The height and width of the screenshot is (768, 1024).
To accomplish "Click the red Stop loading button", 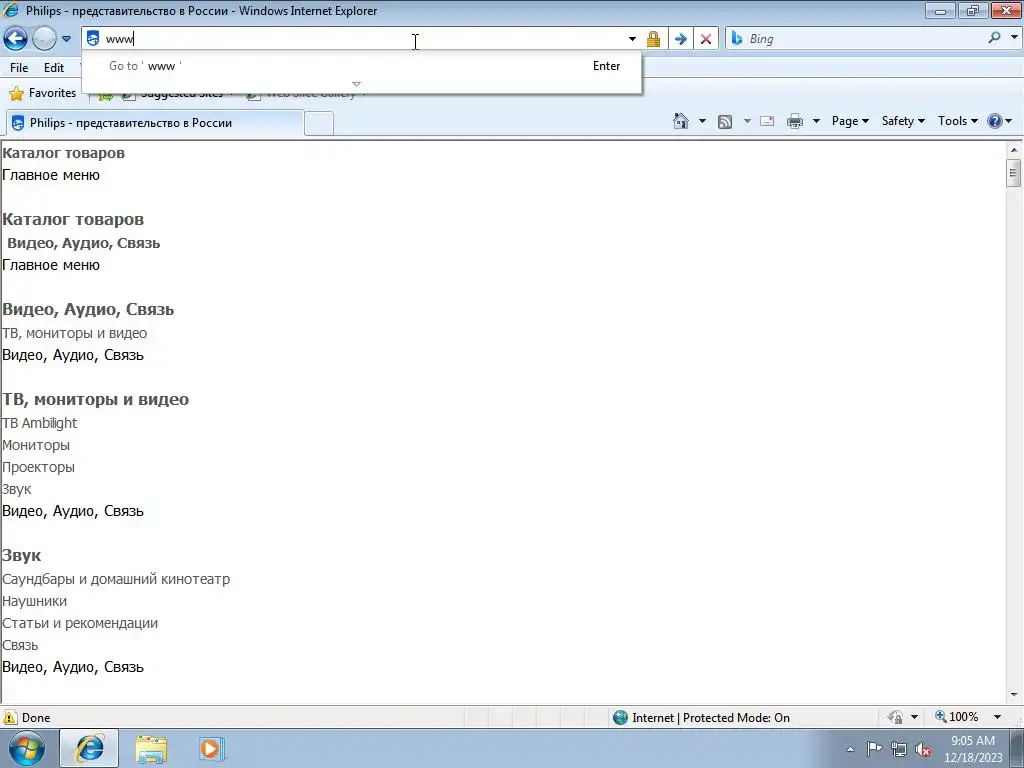I will click(706, 39).
